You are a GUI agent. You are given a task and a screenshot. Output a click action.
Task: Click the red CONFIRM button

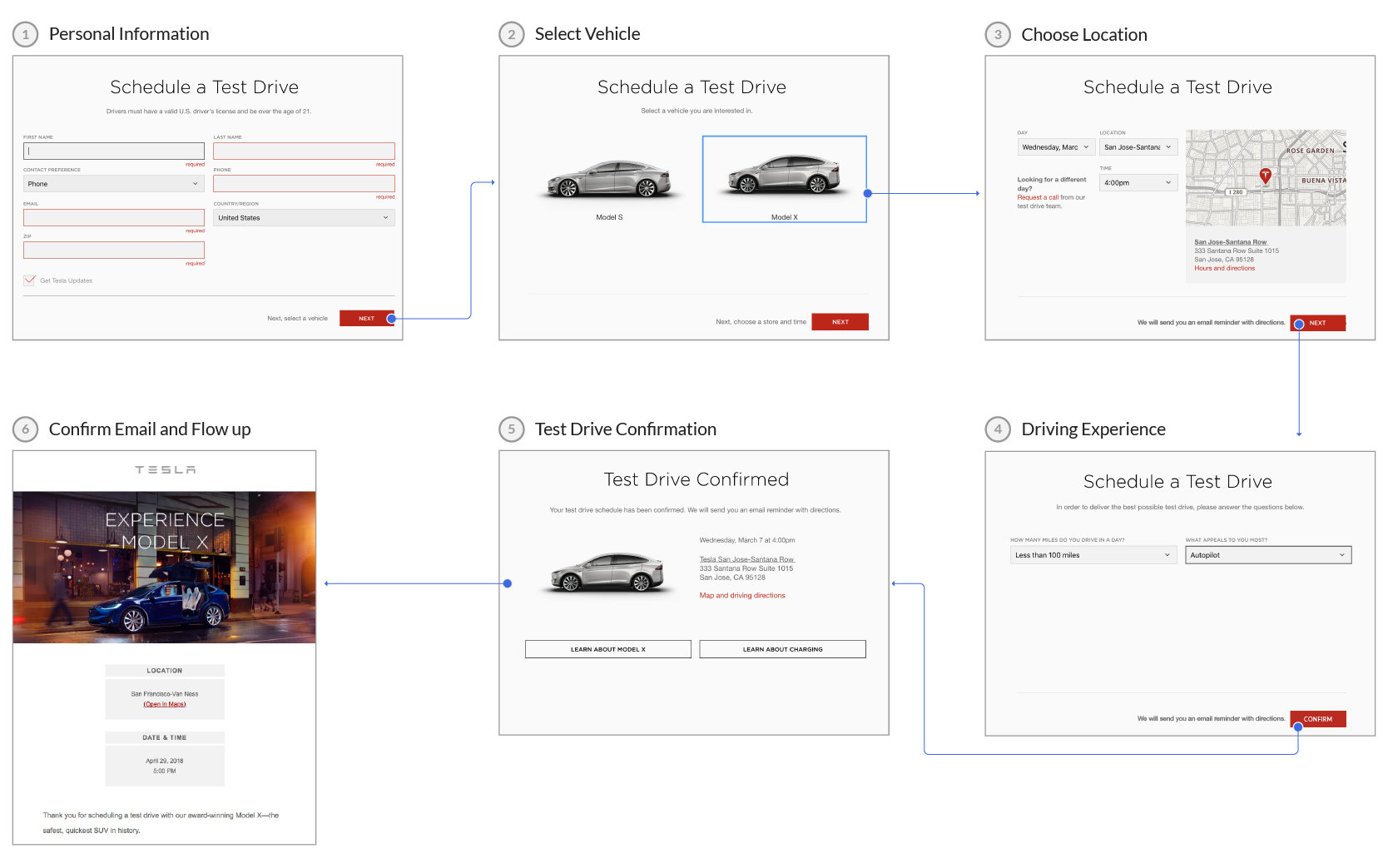coord(1318,719)
